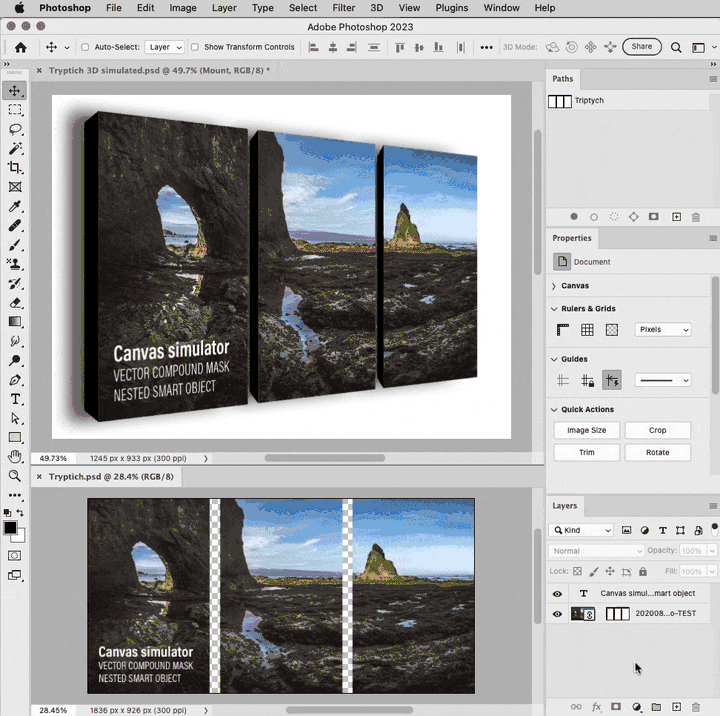Viewport: 720px width, 716px height.
Task: Select the Dodge tool
Action: pyautogui.click(x=15, y=361)
